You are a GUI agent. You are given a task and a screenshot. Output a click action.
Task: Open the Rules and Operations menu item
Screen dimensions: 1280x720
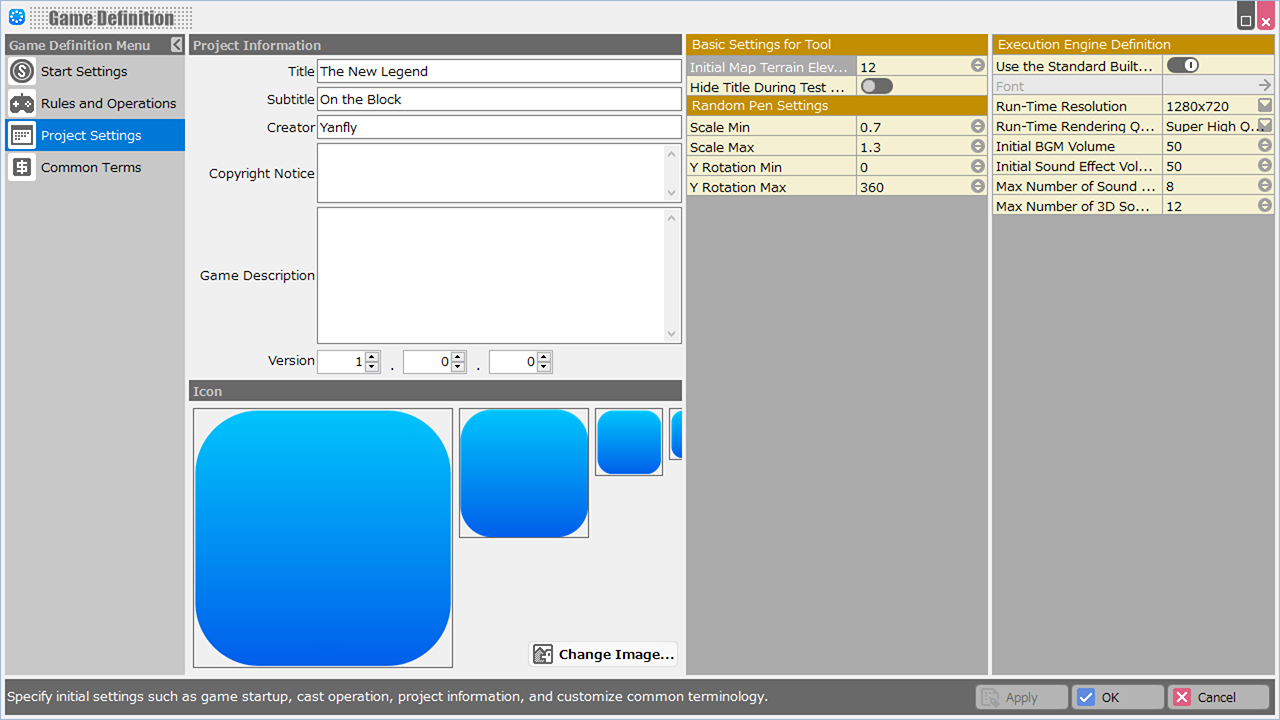coord(108,103)
